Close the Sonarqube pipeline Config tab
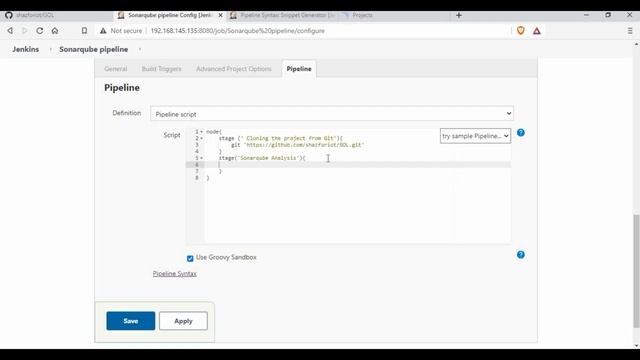The height and width of the screenshot is (360, 640). 220,15
